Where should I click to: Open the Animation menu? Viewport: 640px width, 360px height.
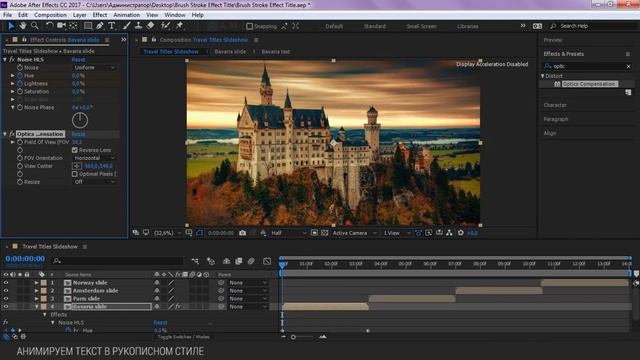tap(127, 15)
